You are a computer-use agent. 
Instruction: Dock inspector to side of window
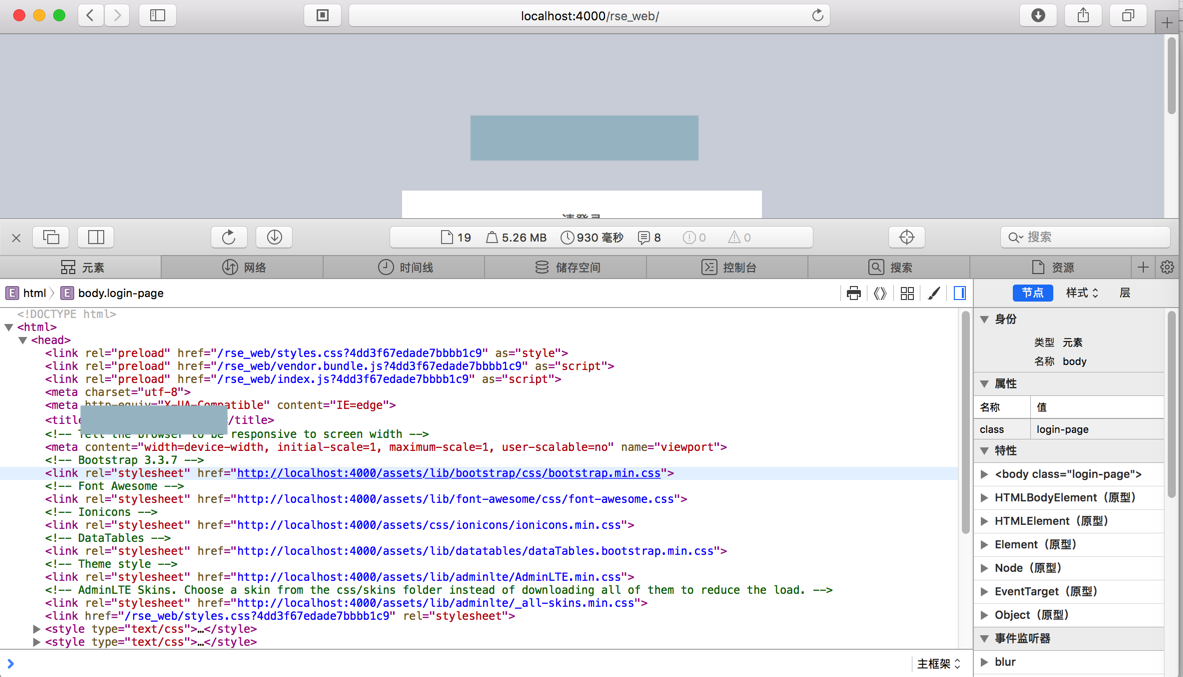pyautogui.click(x=96, y=237)
